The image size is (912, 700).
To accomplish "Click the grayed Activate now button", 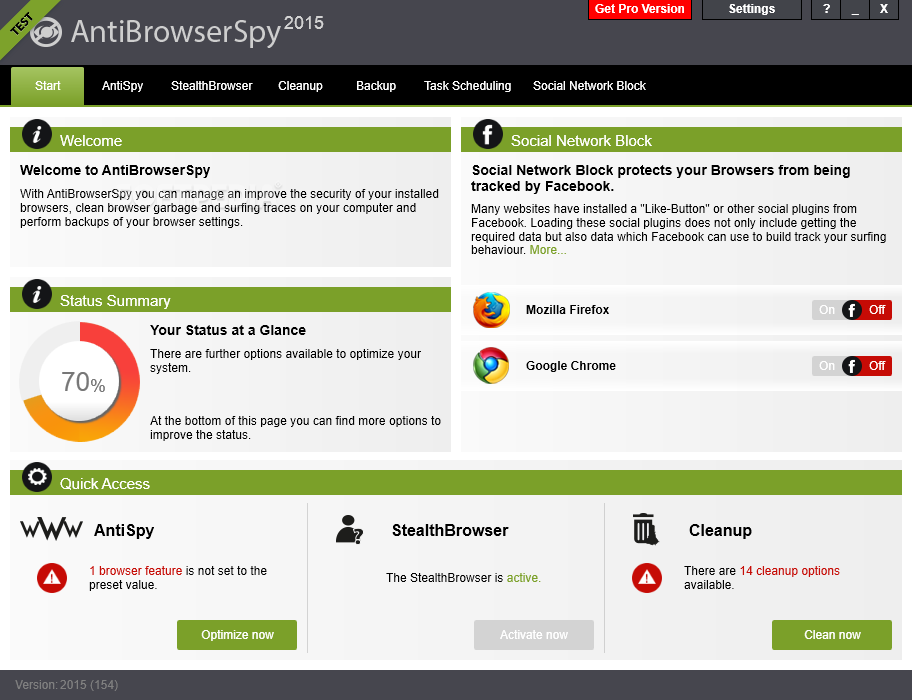I will pyautogui.click(x=534, y=635).
